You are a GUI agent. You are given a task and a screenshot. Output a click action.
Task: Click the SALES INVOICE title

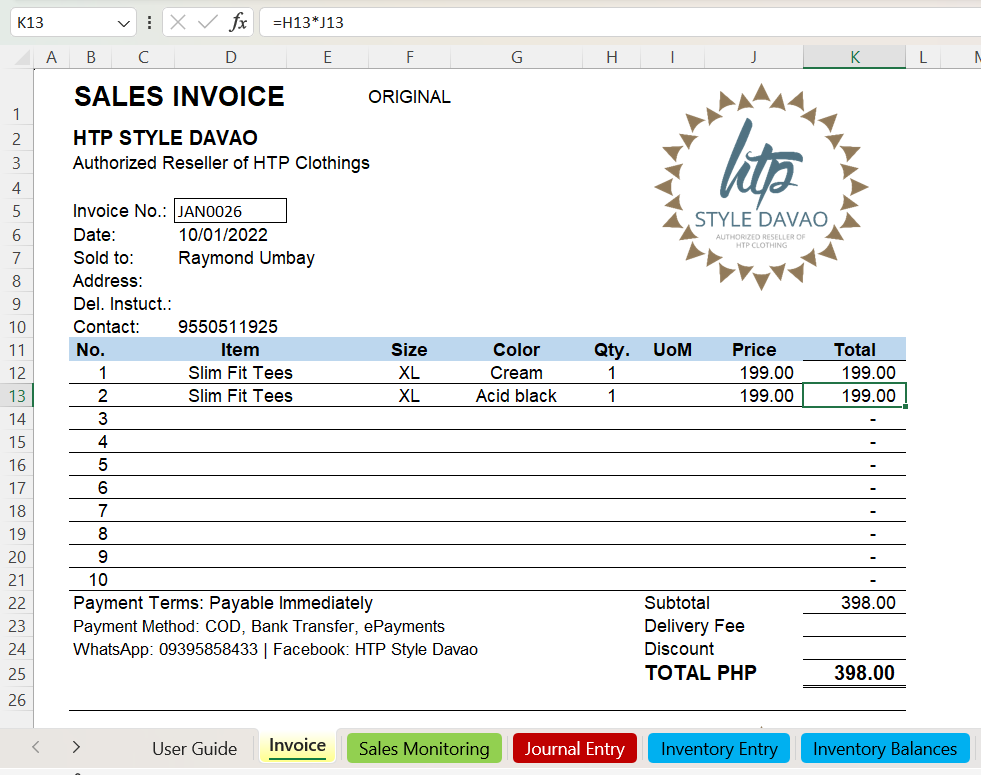(x=179, y=97)
